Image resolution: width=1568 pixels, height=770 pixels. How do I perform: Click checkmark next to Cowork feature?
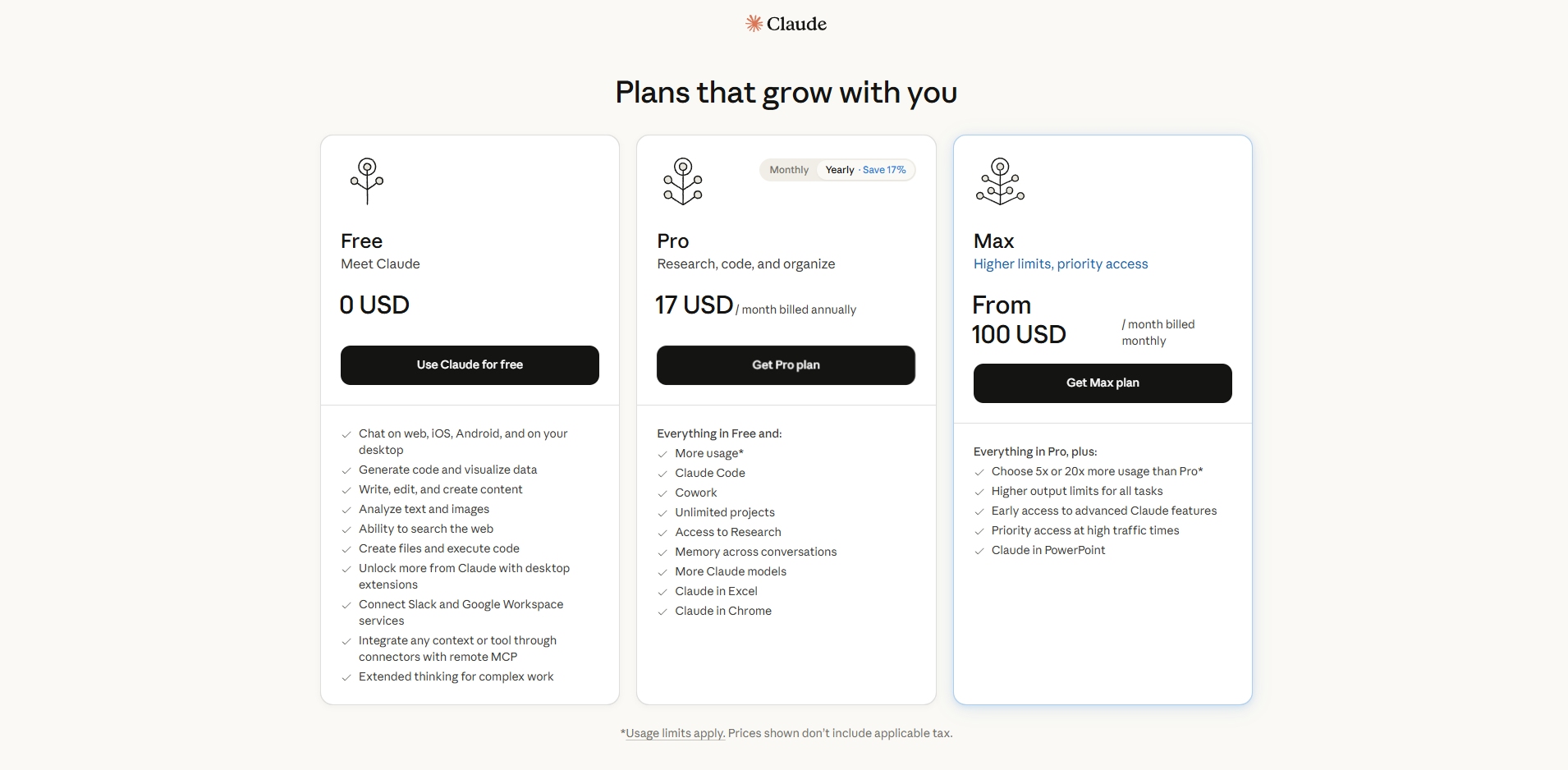tap(663, 493)
